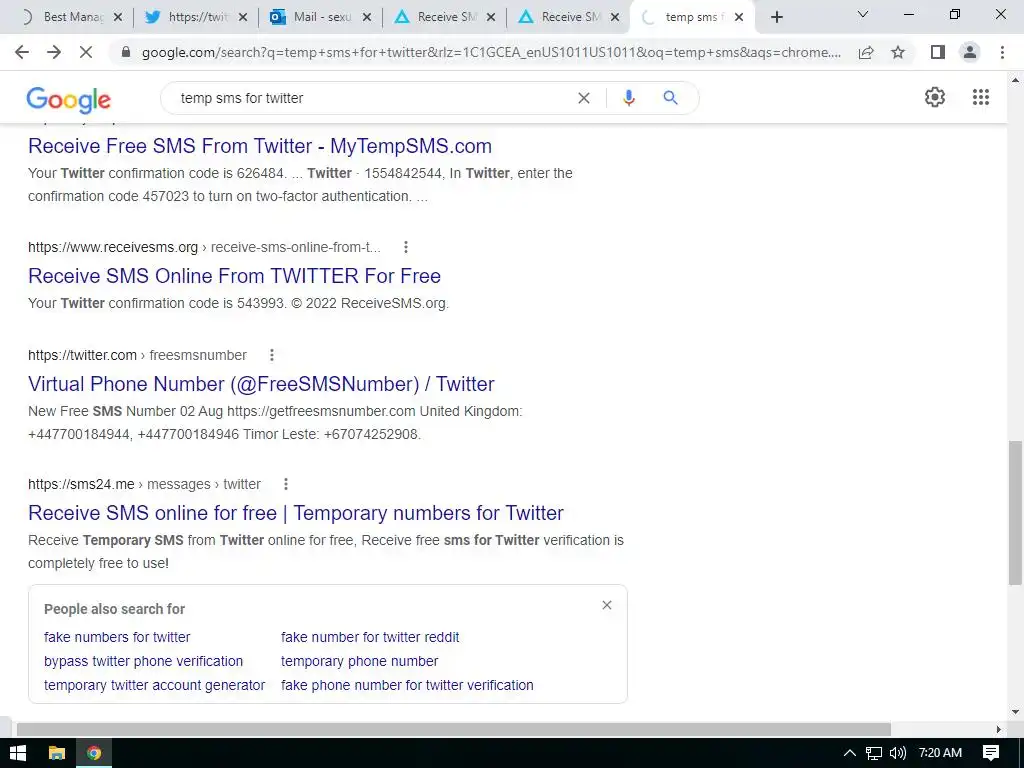
Task: Clear the search box with X
Action: click(584, 98)
